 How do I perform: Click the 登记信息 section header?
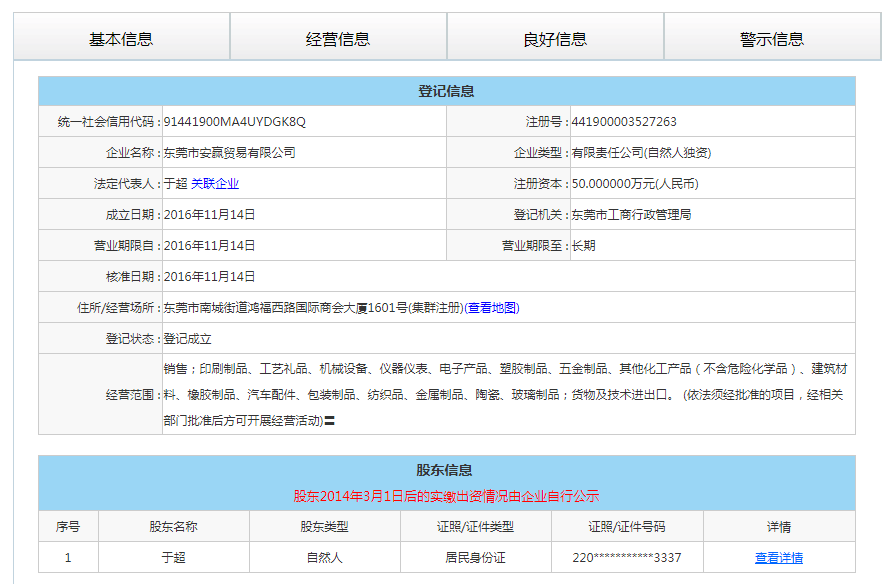pyautogui.click(x=446, y=92)
